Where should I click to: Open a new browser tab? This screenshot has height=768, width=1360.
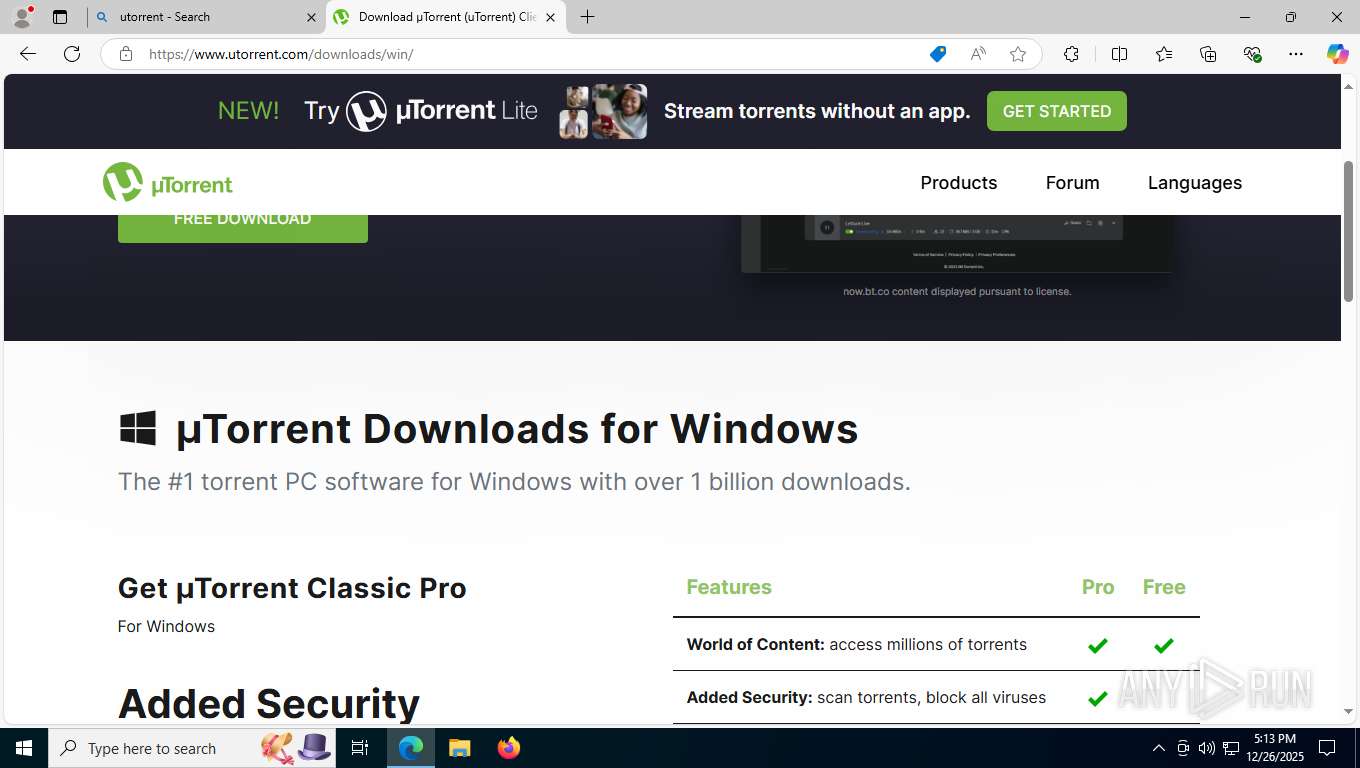coord(587,17)
